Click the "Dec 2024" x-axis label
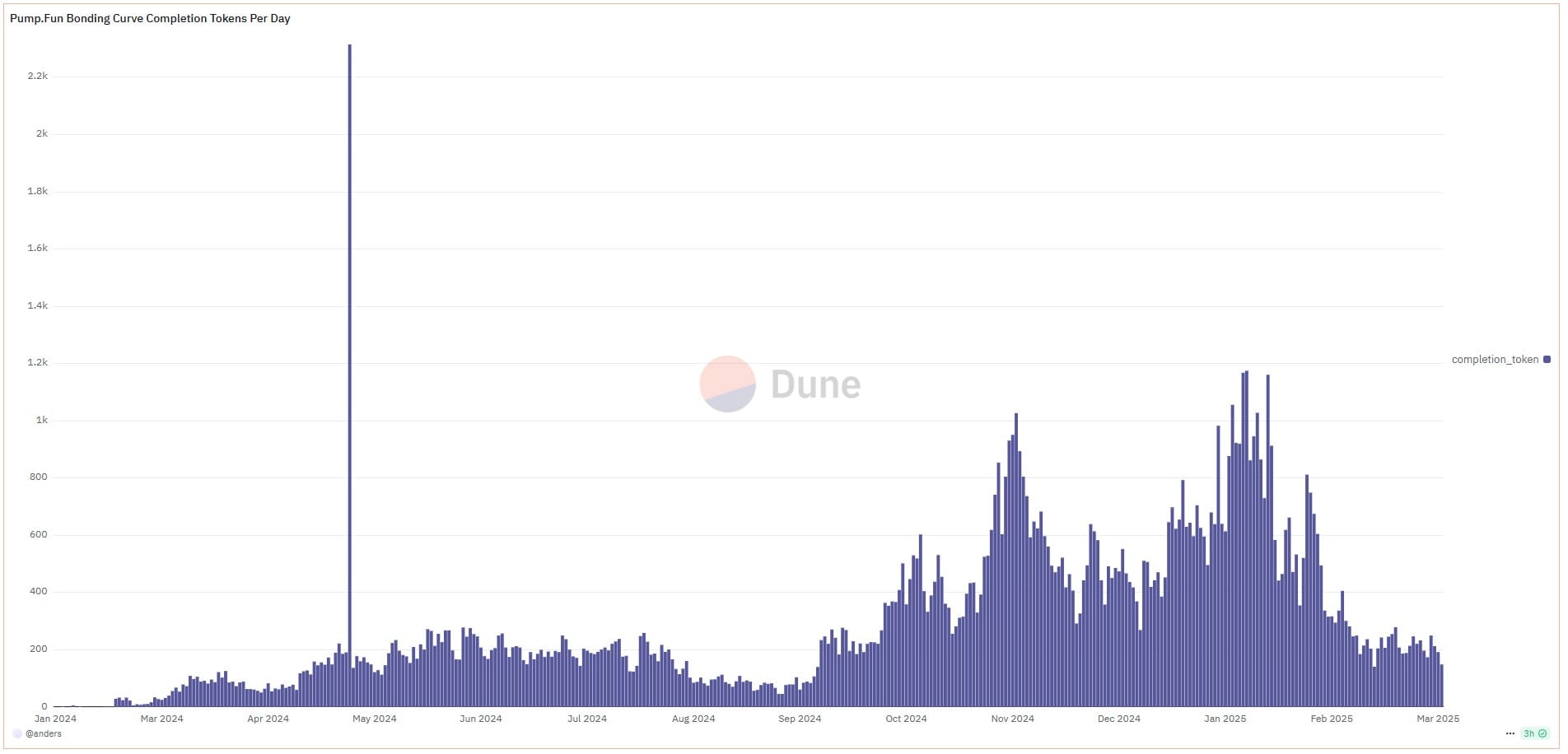 coord(1118,719)
